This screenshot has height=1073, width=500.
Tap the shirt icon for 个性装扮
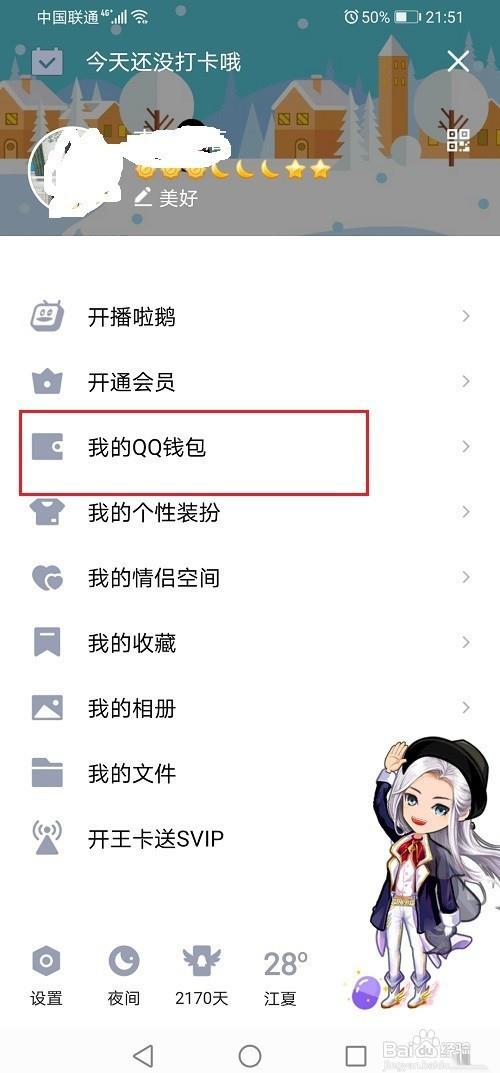tap(47, 512)
